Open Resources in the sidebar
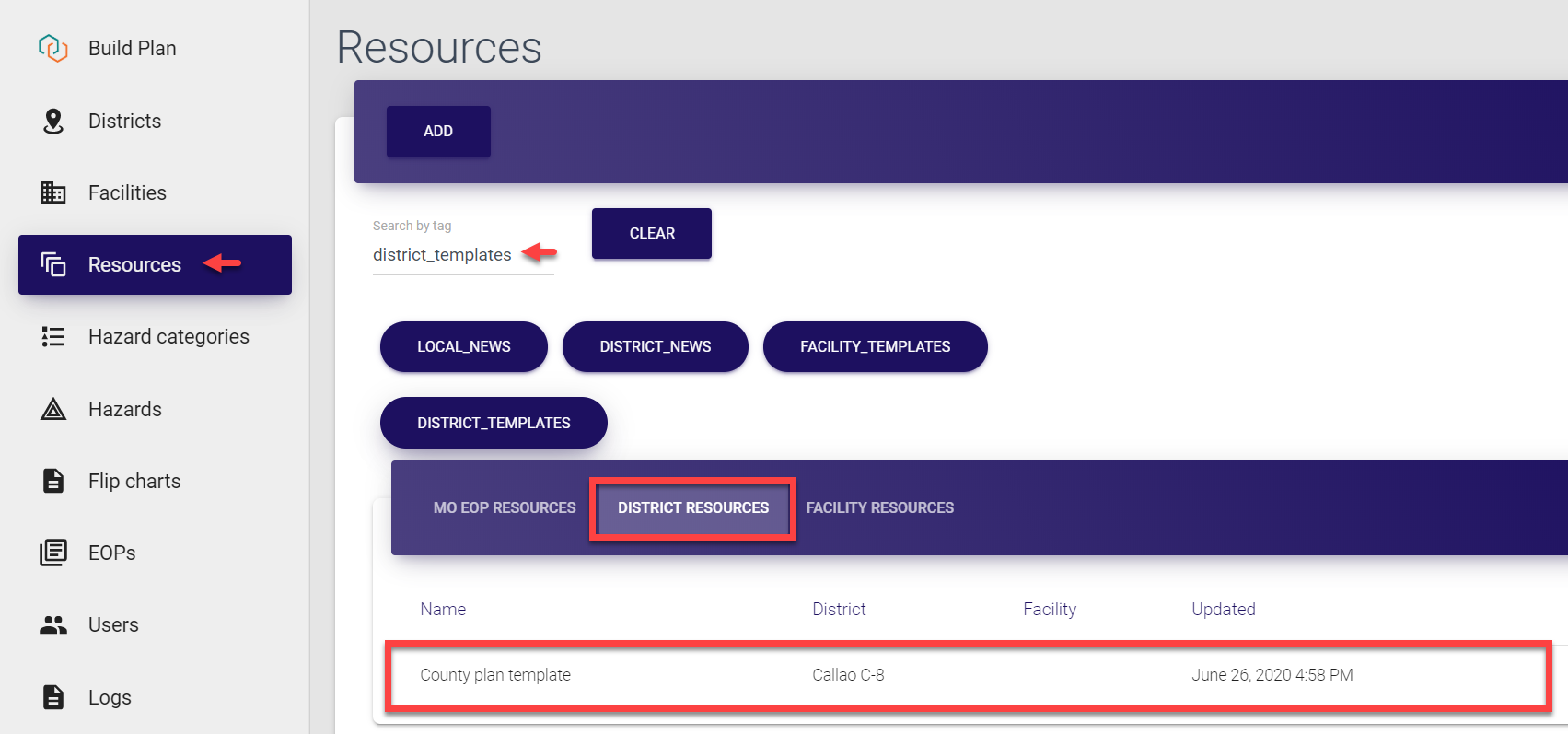Image resolution: width=1568 pixels, height=734 pixels. (135, 265)
